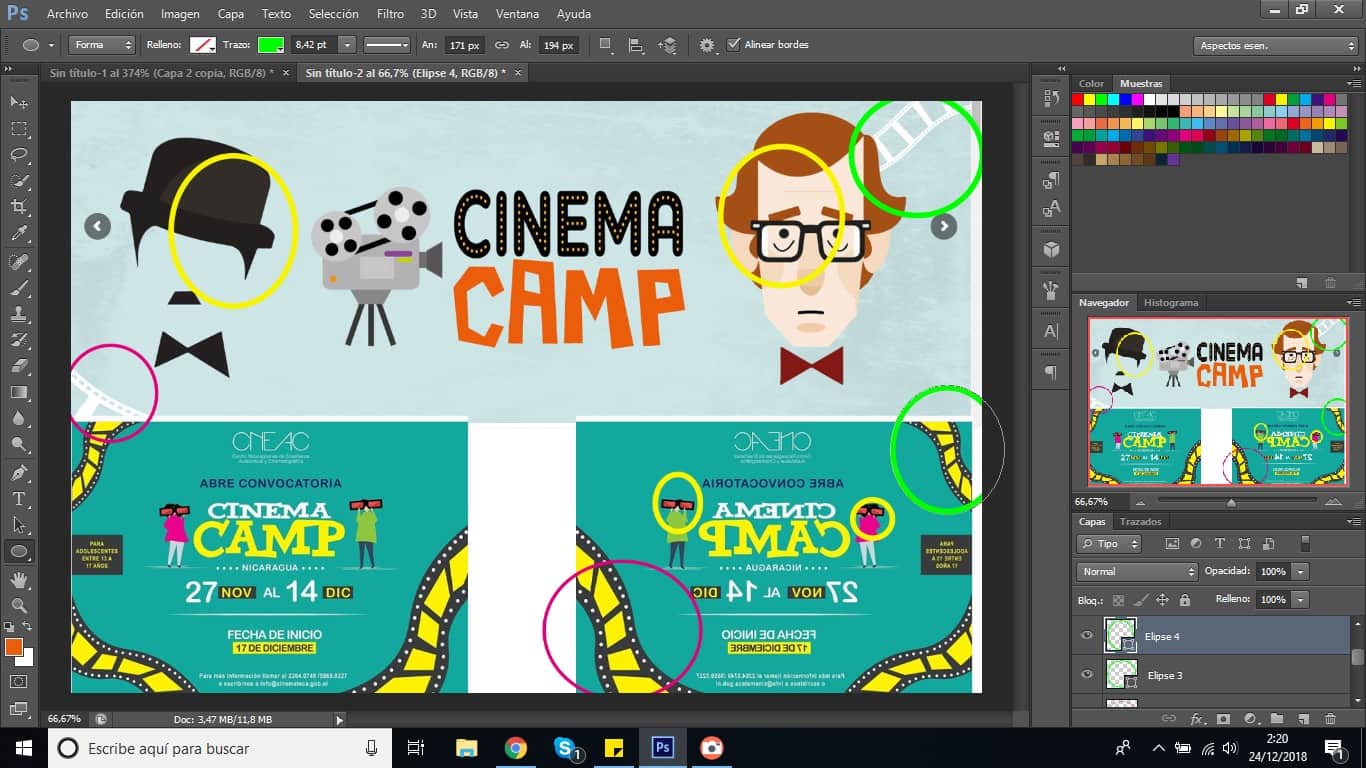
Task: Select the Ellipse shape tool
Action: coord(19,551)
